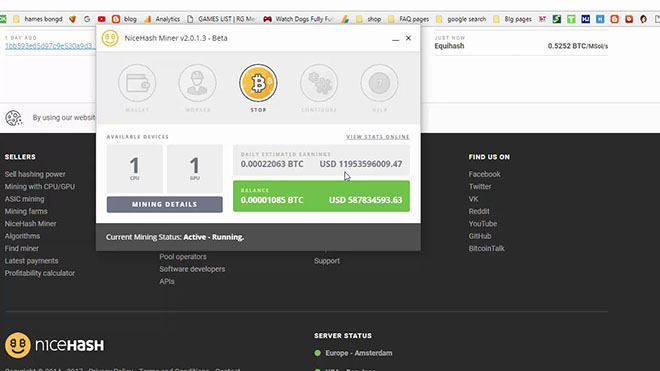Open the google search bookmark folder
This screenshot has height=371, width=660.
pyautogui.click(x=461, y=19)
